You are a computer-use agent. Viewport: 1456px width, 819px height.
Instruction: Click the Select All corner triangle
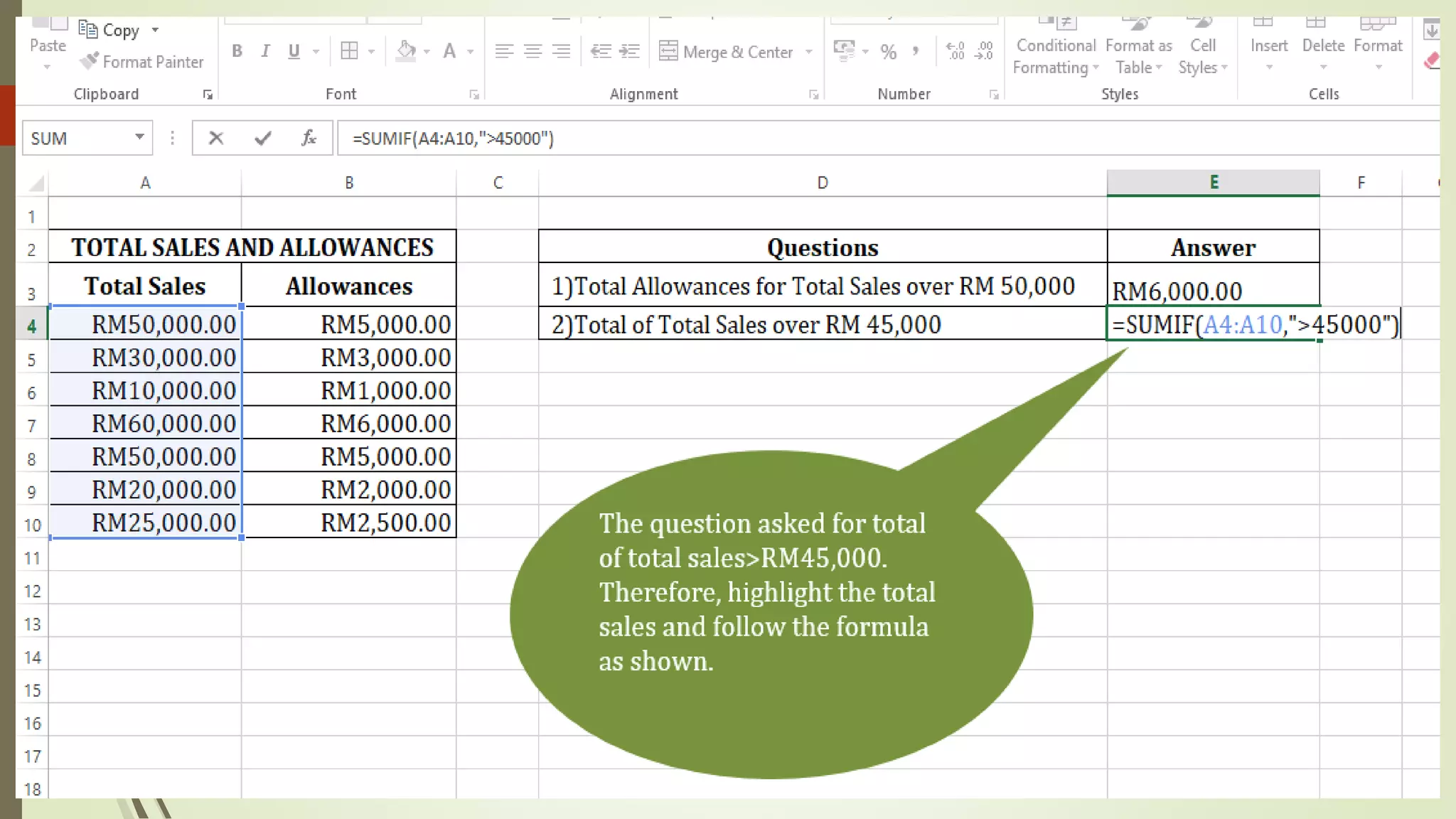[36, 183]
